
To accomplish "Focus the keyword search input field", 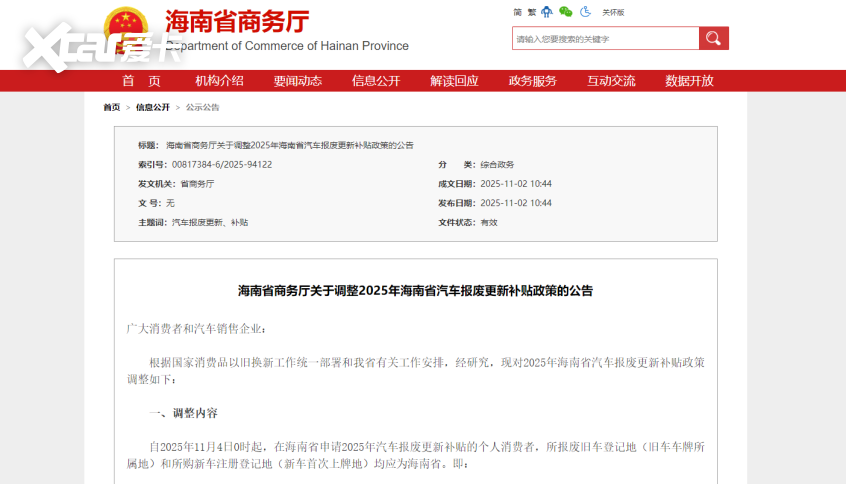I will [605, 38].
